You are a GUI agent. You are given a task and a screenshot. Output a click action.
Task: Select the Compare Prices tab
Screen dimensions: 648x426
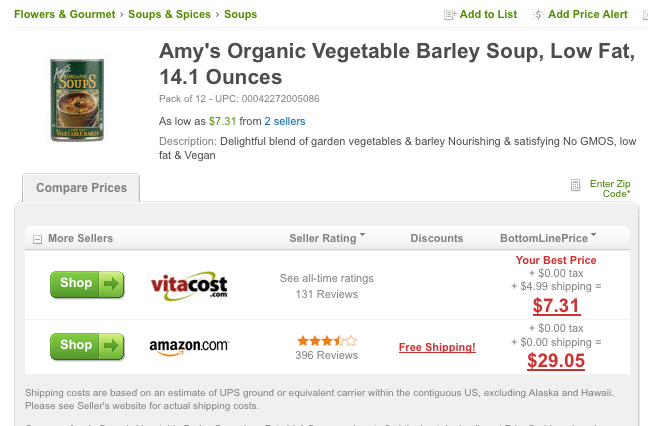coord(81,188)
